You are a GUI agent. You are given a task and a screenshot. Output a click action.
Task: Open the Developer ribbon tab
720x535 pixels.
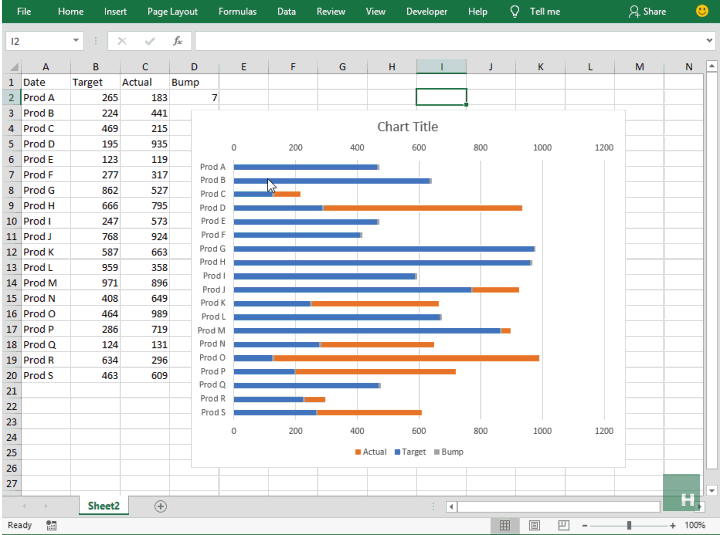pyautogui.click(x=427, y=11)
